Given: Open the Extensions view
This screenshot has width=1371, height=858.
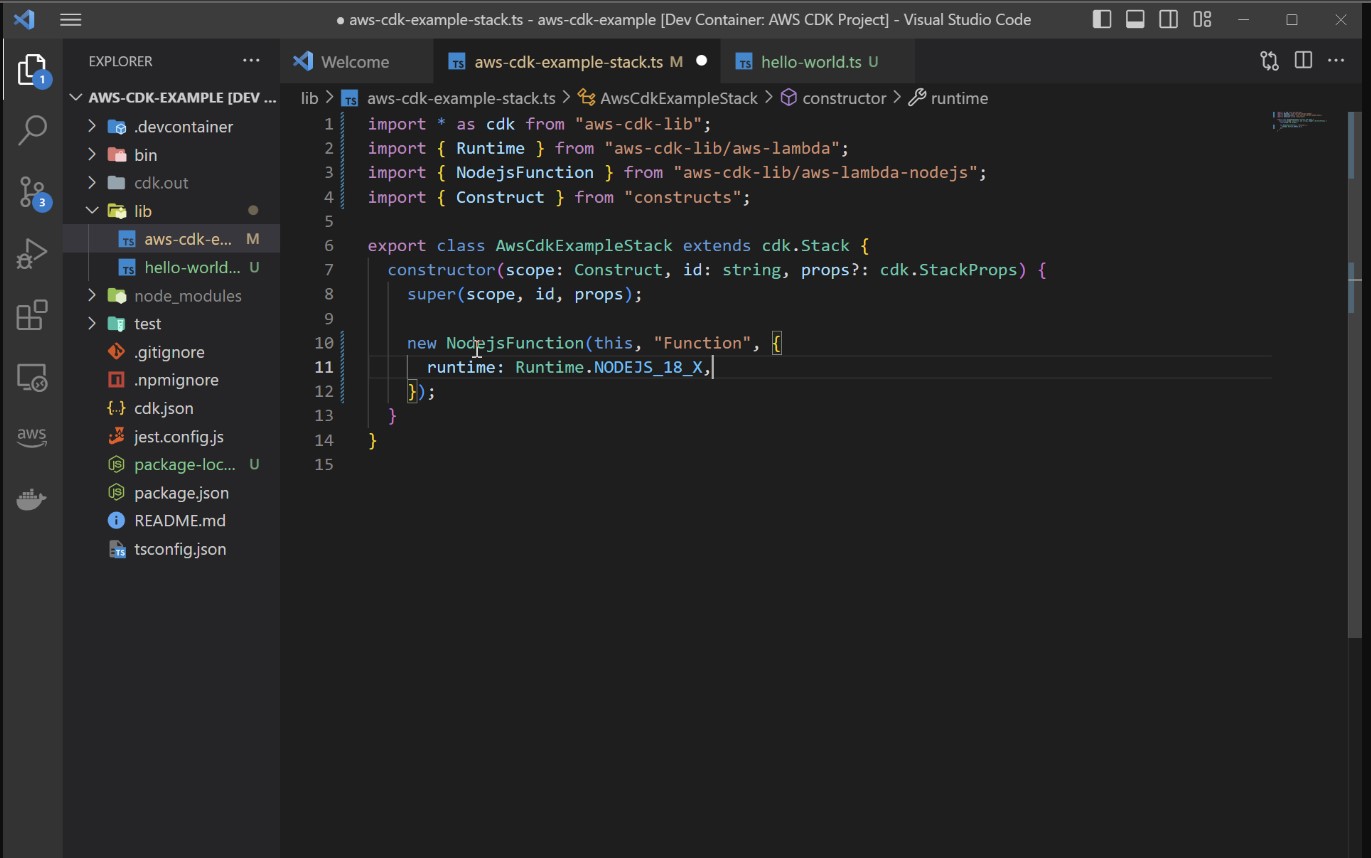Looking at the screenshot, I should pos(32,315).
